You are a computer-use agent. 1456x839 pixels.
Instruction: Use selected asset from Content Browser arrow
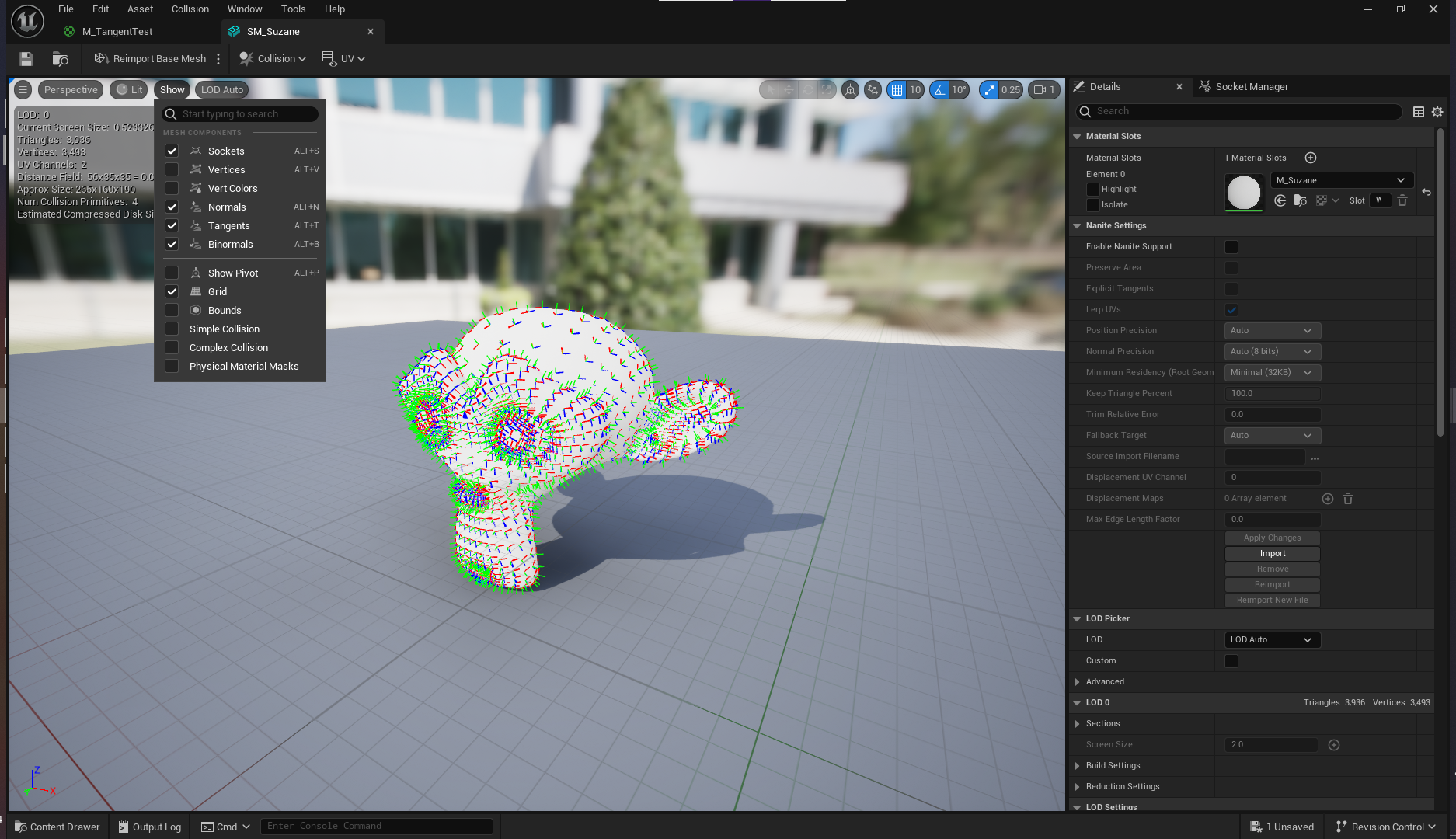click(1280, 200)
